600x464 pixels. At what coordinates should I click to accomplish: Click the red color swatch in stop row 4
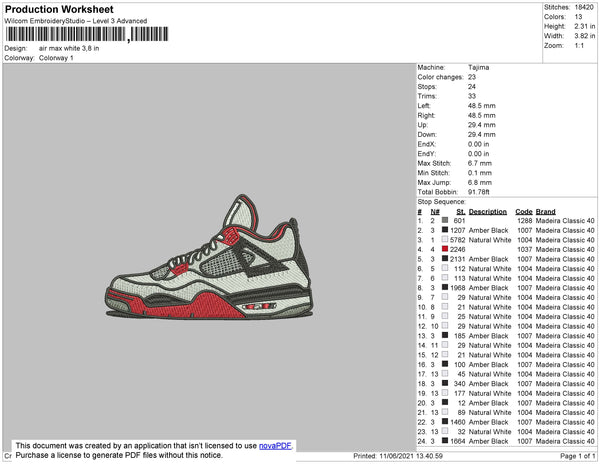pos(445,249)
